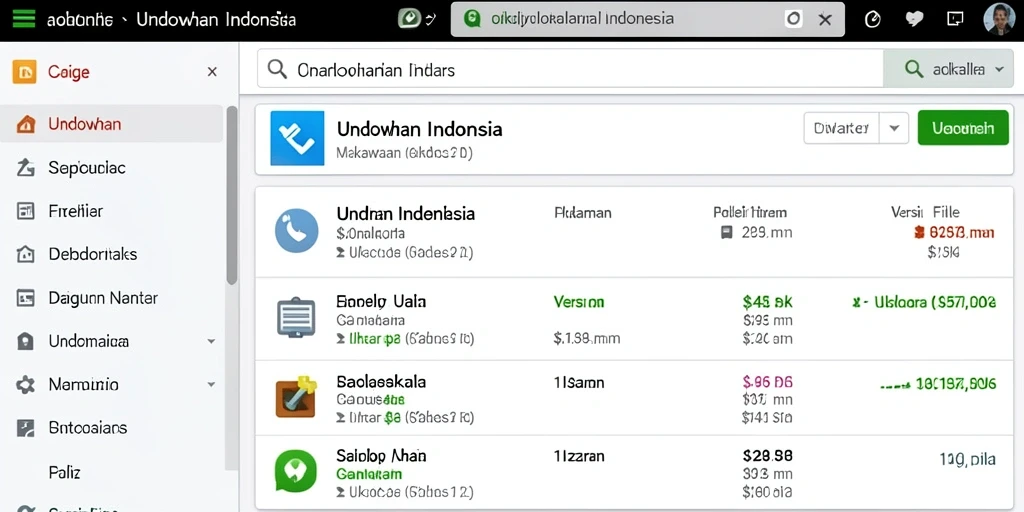Open the Baolaeskala list entry
Viewport: 1024px width, 512px height.
point(634,398)
